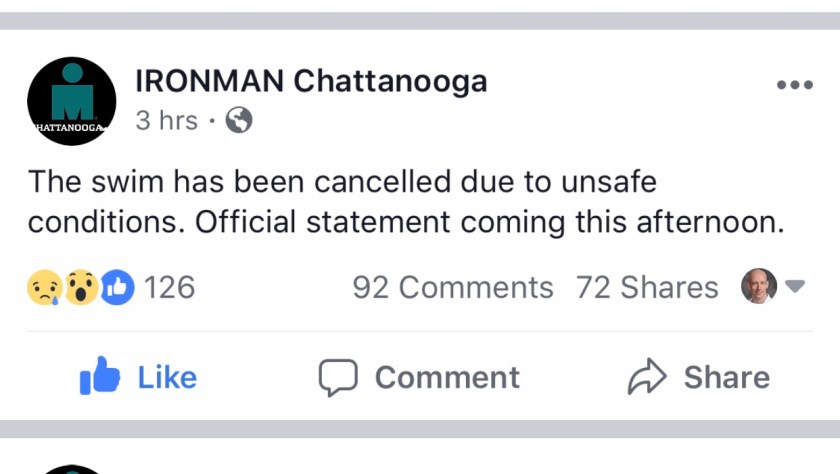Tap the share arrow icon
The height and width of the screenshot is (474, 840).
[x=647, y=377]
